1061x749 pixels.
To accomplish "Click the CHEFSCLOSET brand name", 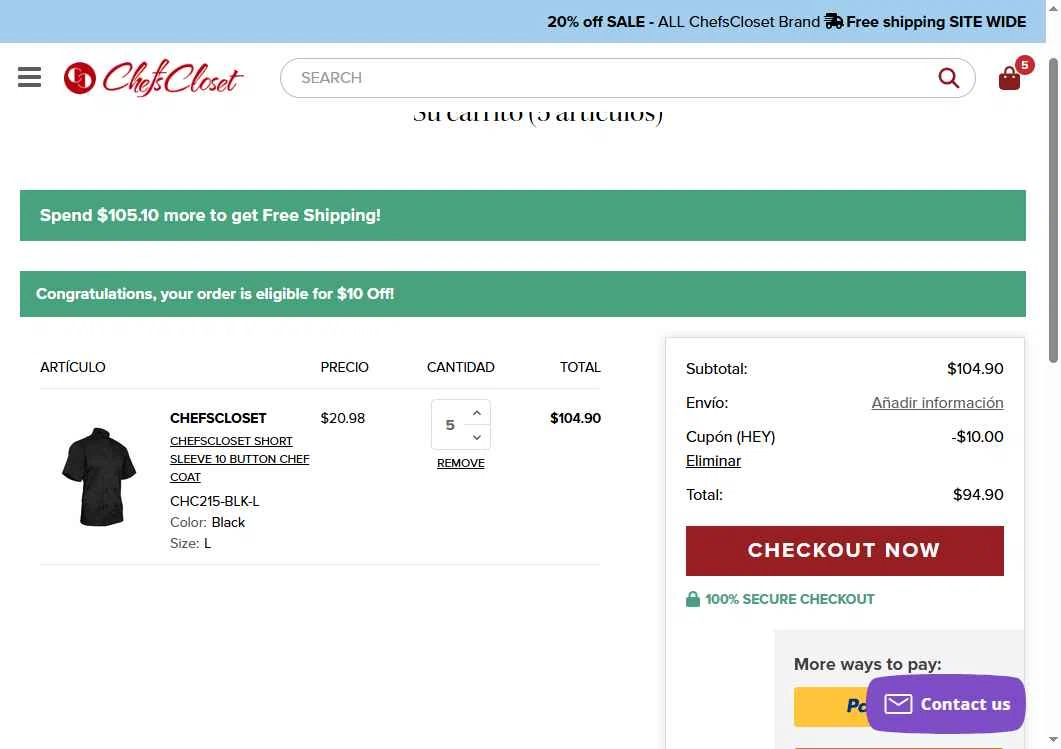I will point(218,418).
